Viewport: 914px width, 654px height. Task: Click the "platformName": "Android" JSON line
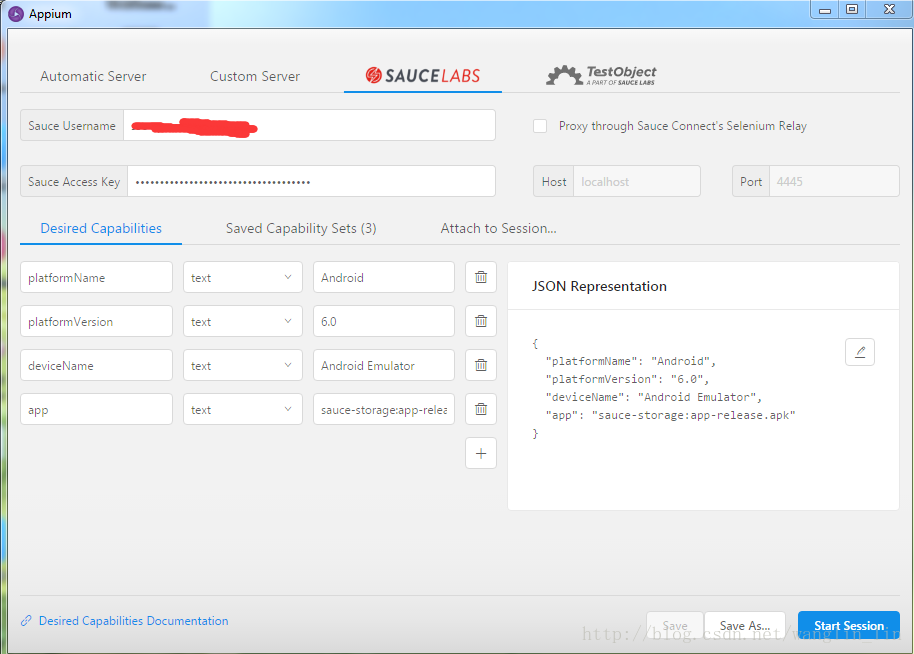[x=631, y=361]
